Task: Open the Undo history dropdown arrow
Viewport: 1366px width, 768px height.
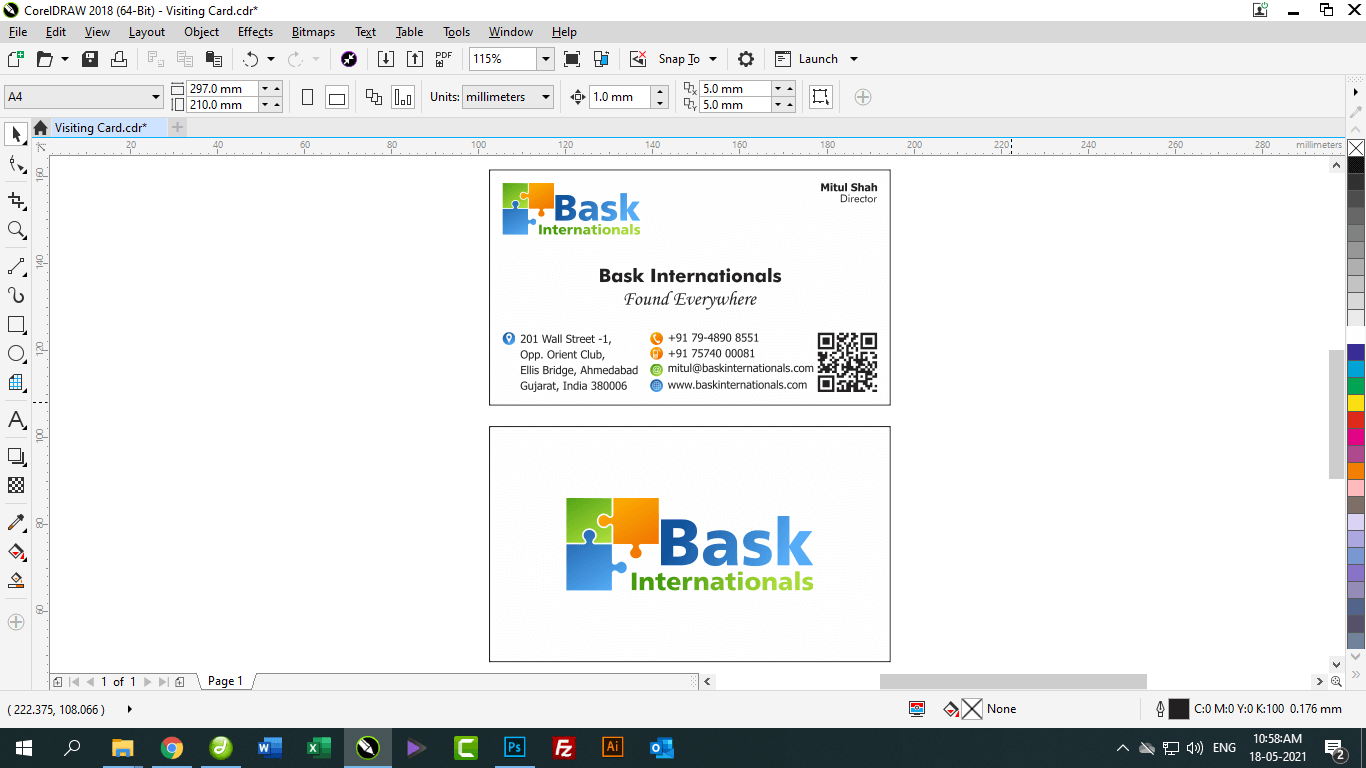Action: (x=271, y=59)
